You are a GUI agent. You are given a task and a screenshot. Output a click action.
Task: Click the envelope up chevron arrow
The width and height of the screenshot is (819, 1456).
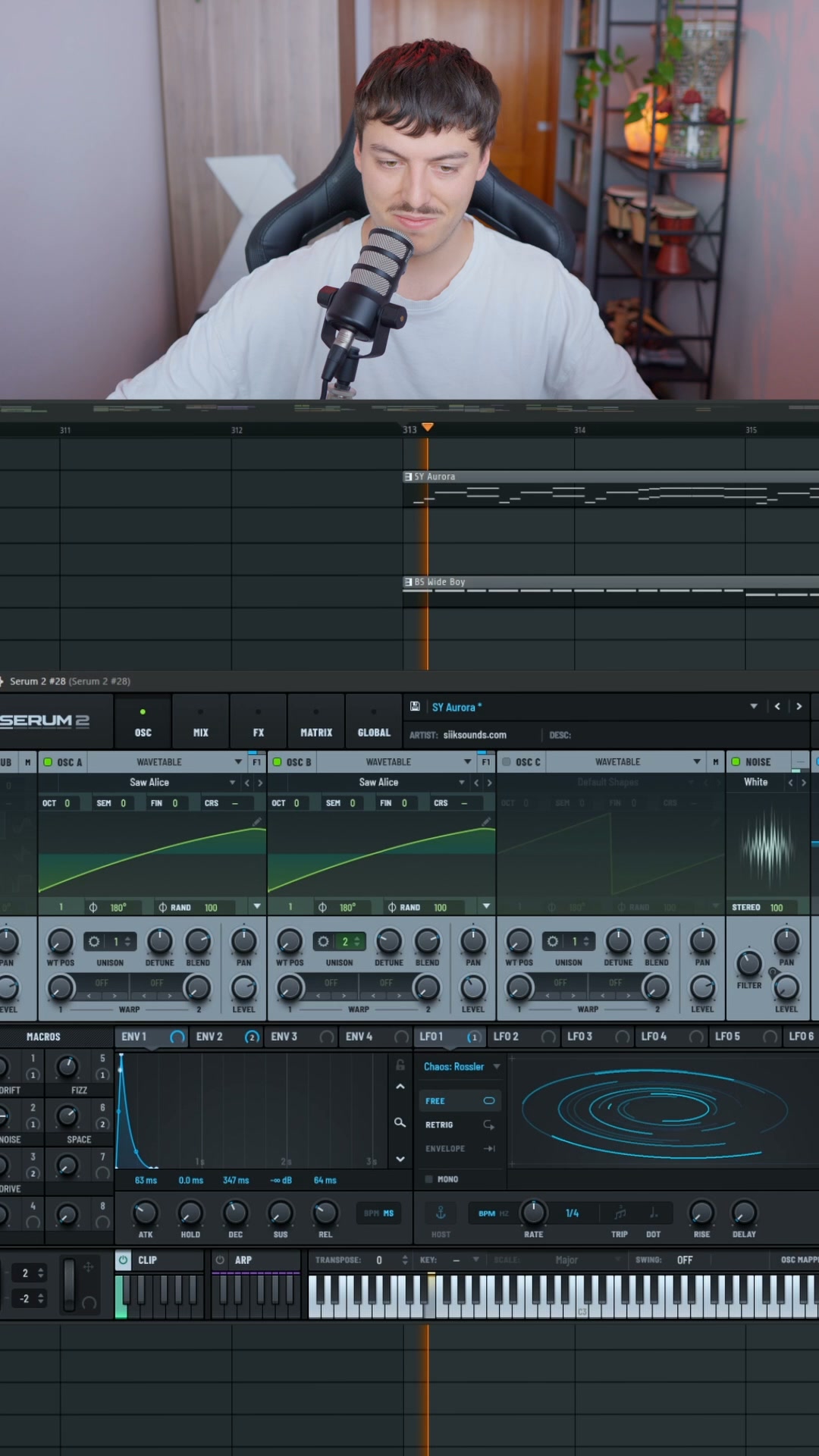pos(400,1087)
